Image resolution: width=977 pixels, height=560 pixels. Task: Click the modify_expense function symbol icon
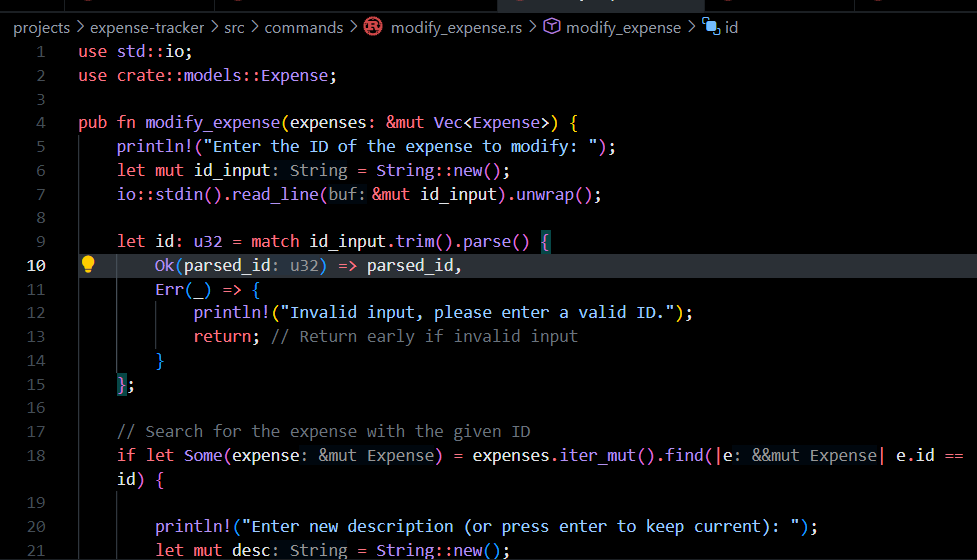[551, 27]
